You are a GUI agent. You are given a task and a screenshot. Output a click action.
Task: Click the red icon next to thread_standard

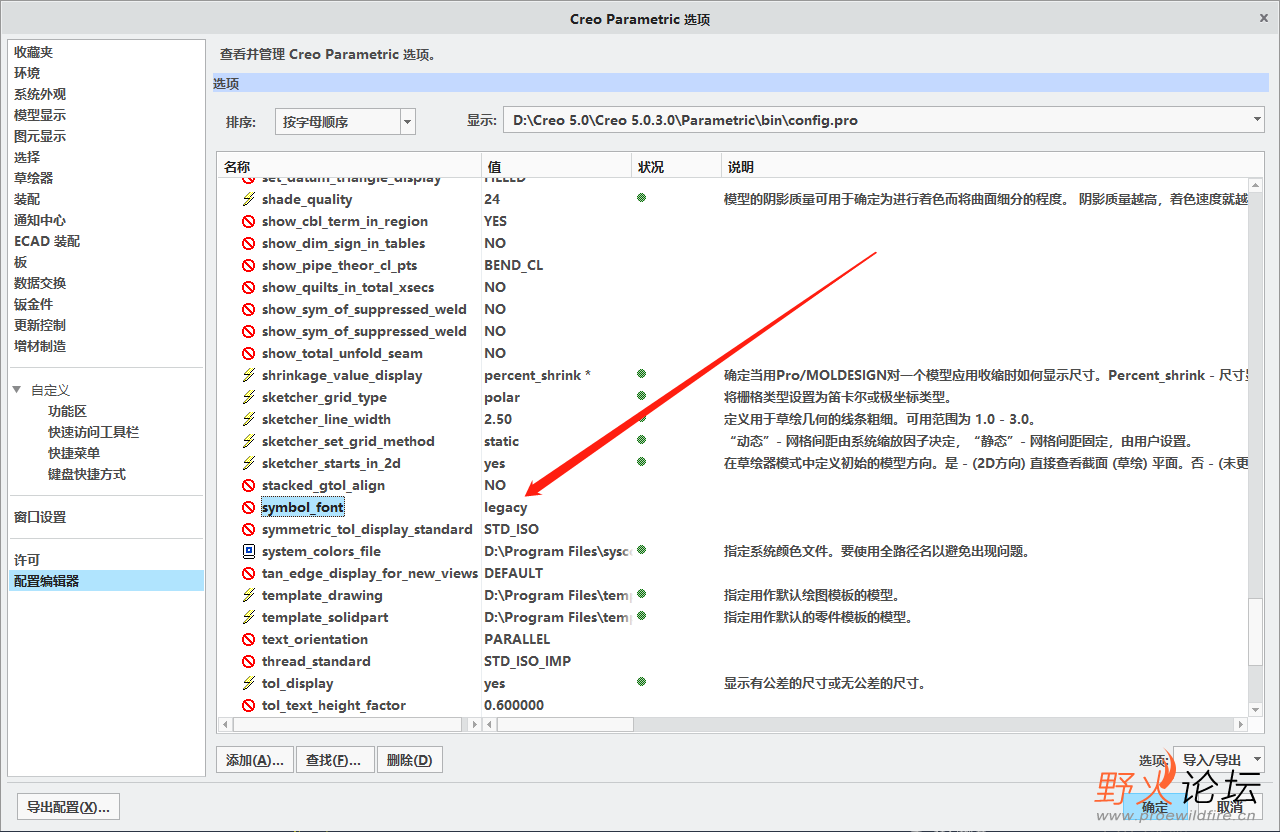point(249,661)
